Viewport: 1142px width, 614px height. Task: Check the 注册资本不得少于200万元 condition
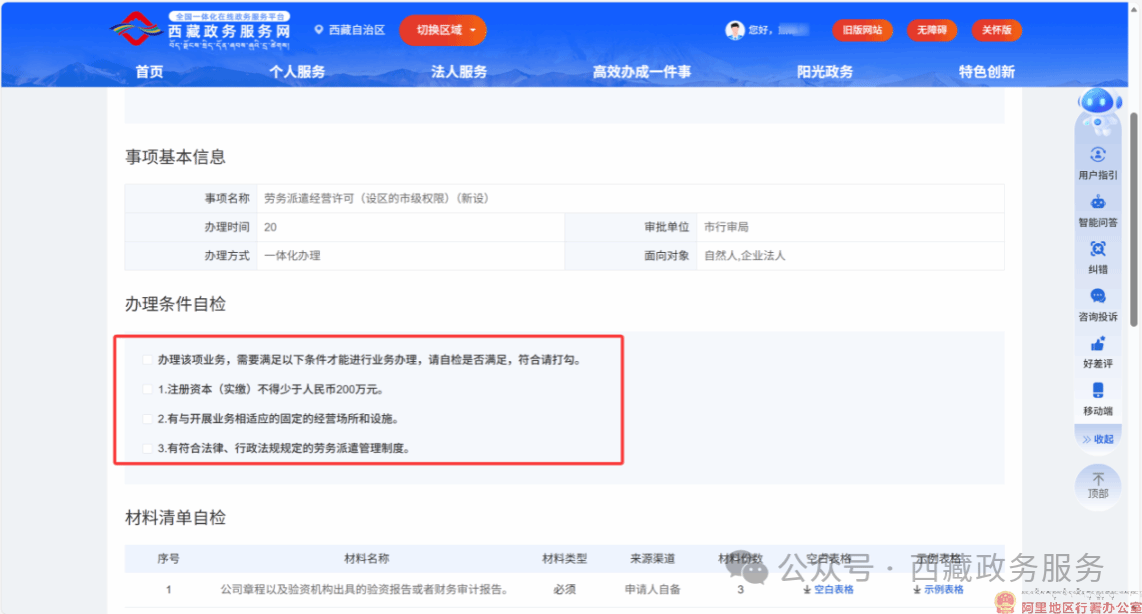[148, 389]
